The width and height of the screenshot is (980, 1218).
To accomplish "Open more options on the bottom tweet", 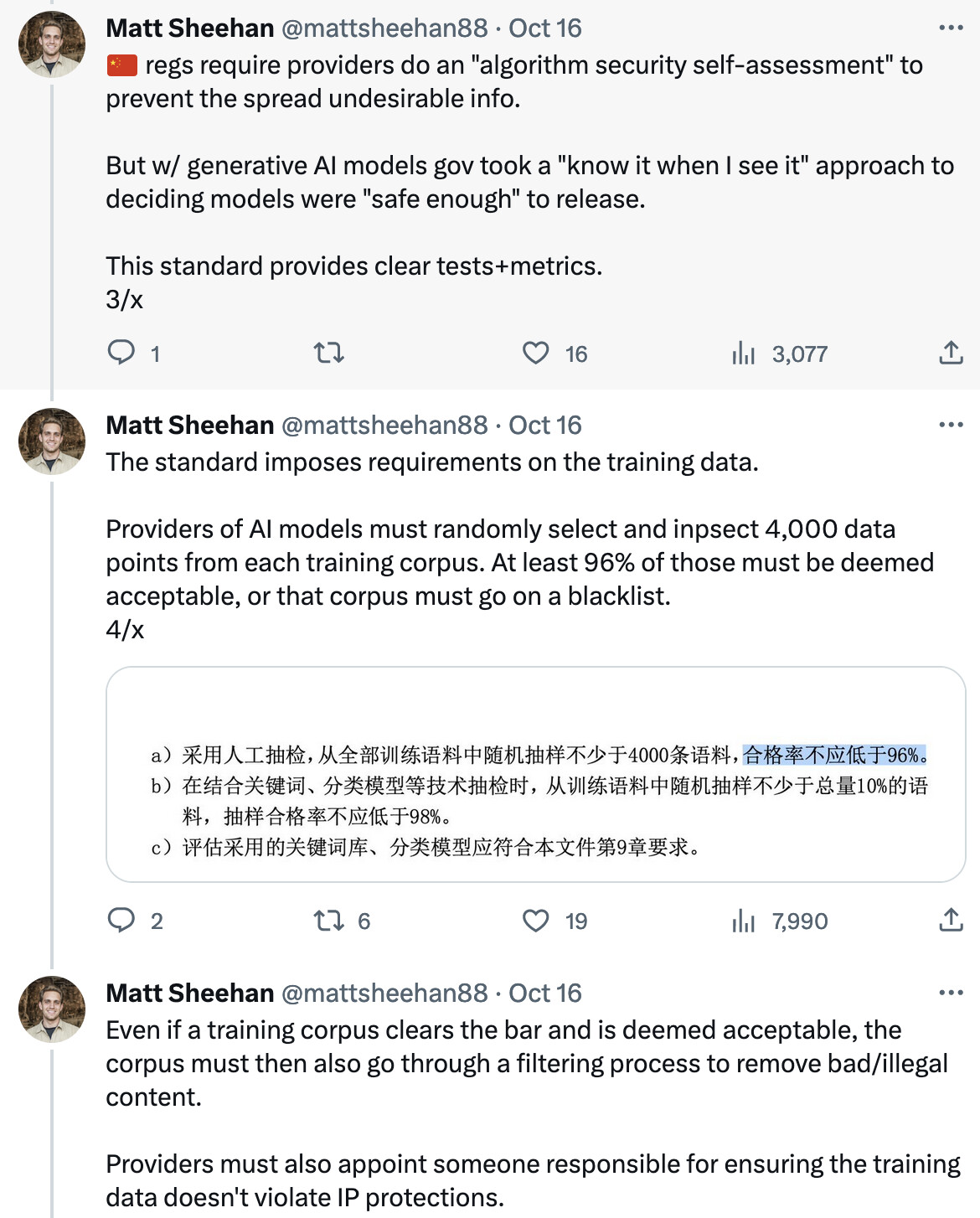I will point(951,993).
